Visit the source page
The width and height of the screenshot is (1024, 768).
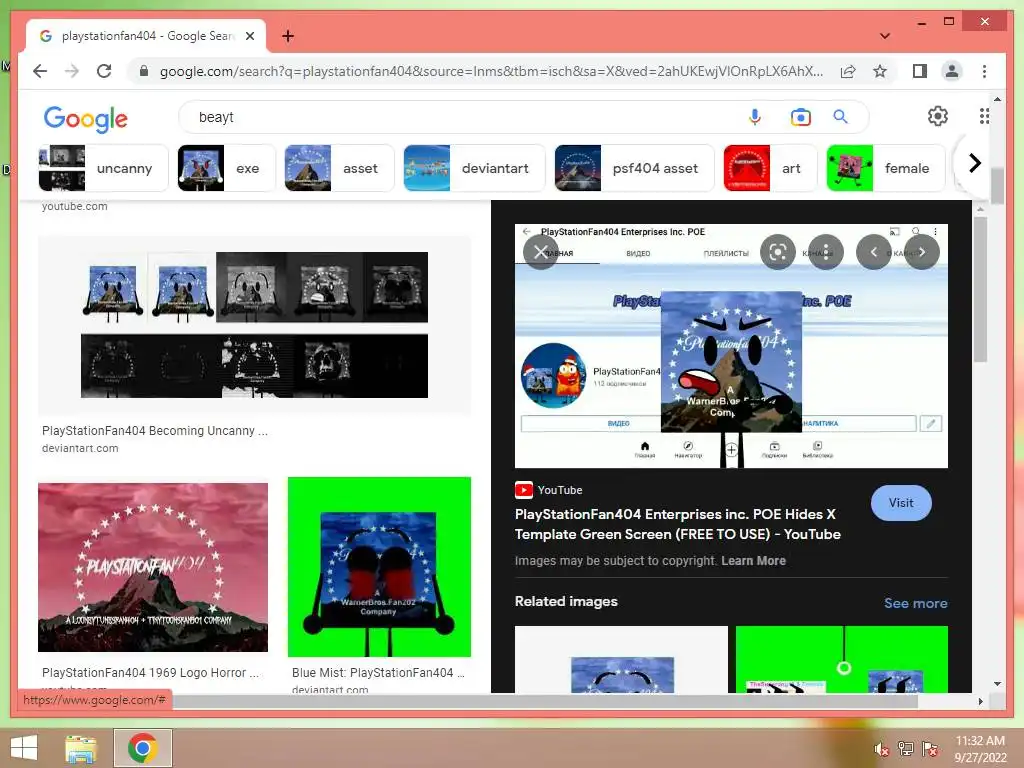[901, 503]
